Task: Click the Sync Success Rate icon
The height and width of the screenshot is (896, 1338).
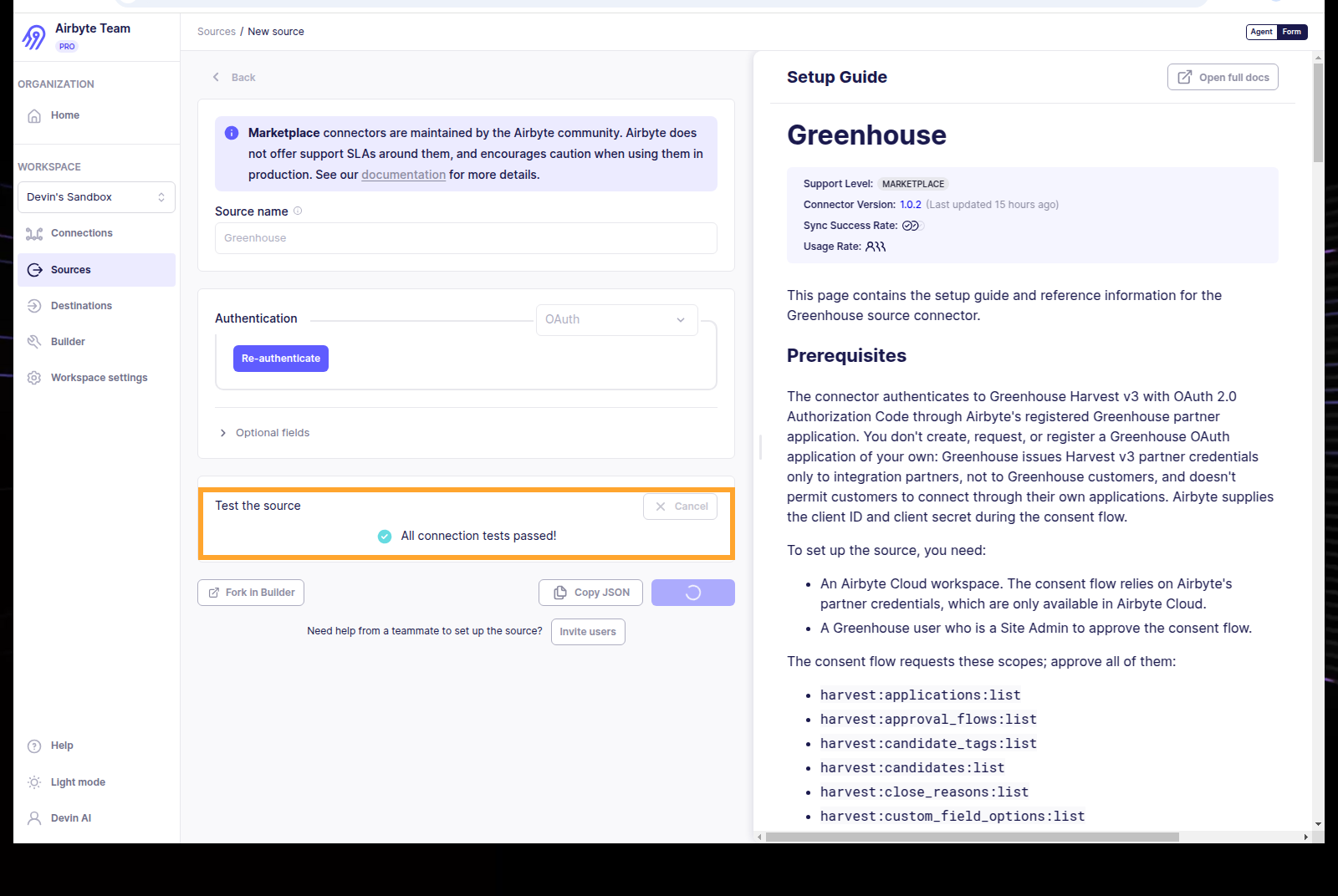Action: point(911,226)
